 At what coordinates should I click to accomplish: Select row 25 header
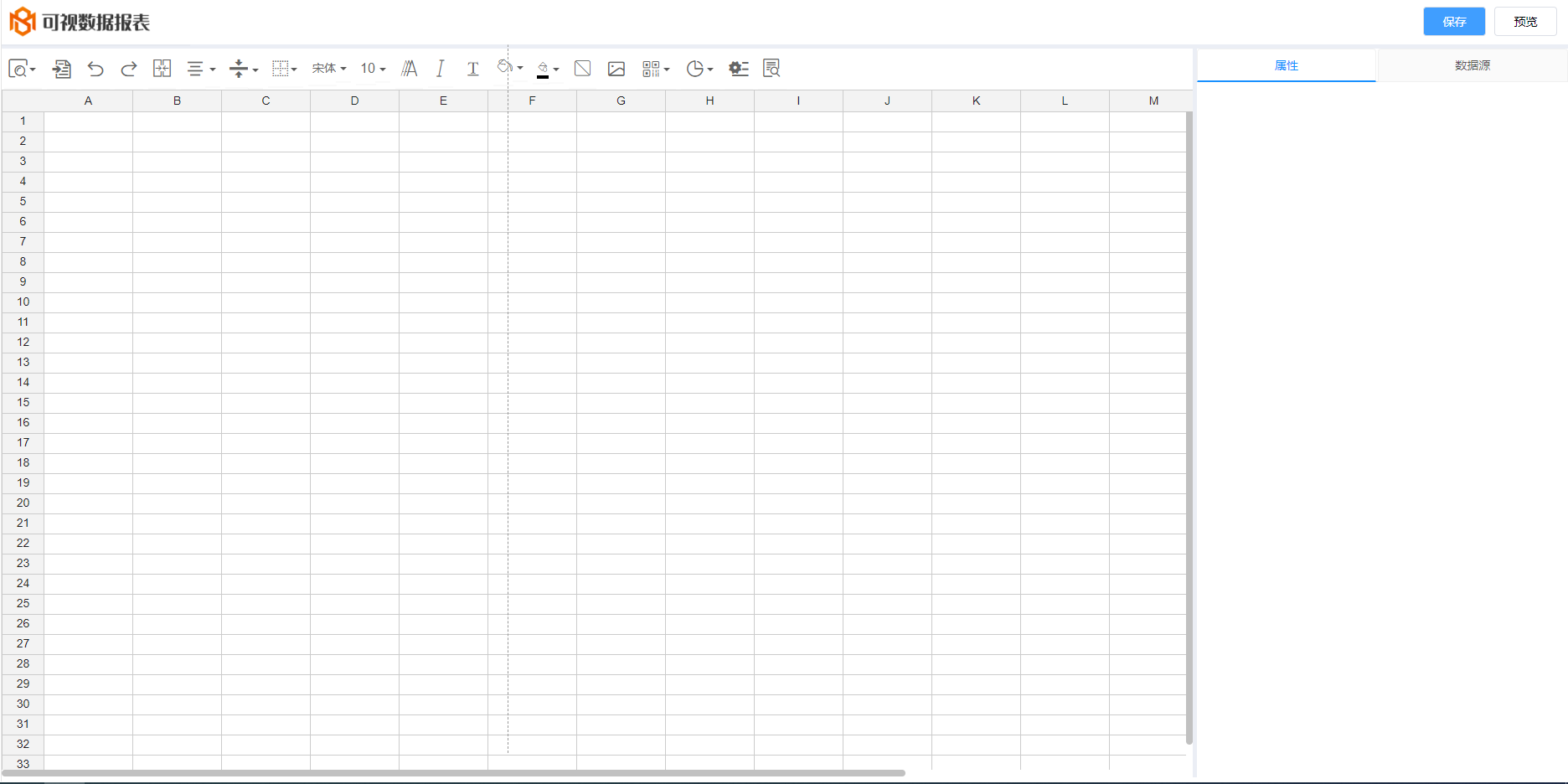23,604
